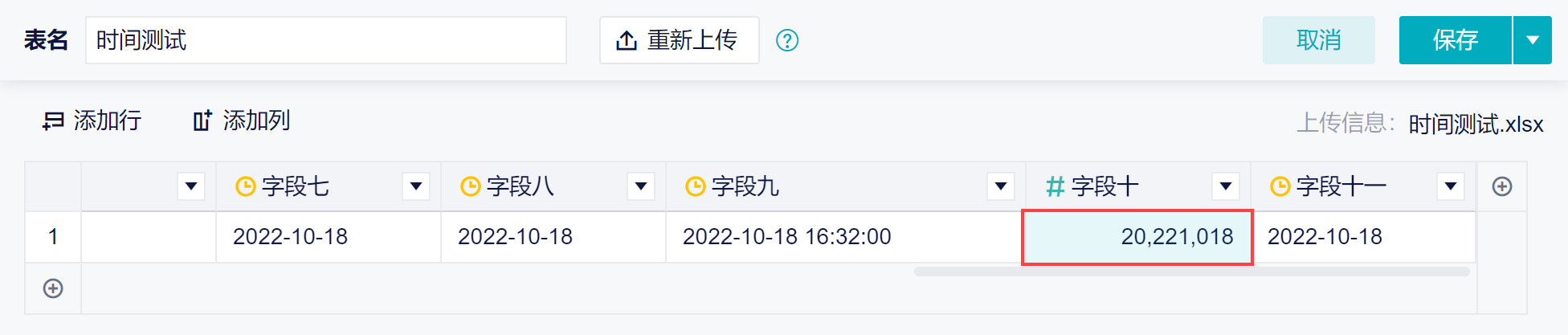Click 添加行 to add a row
The width and height of the screenshot is (1568, 335).
click(92, 121)
